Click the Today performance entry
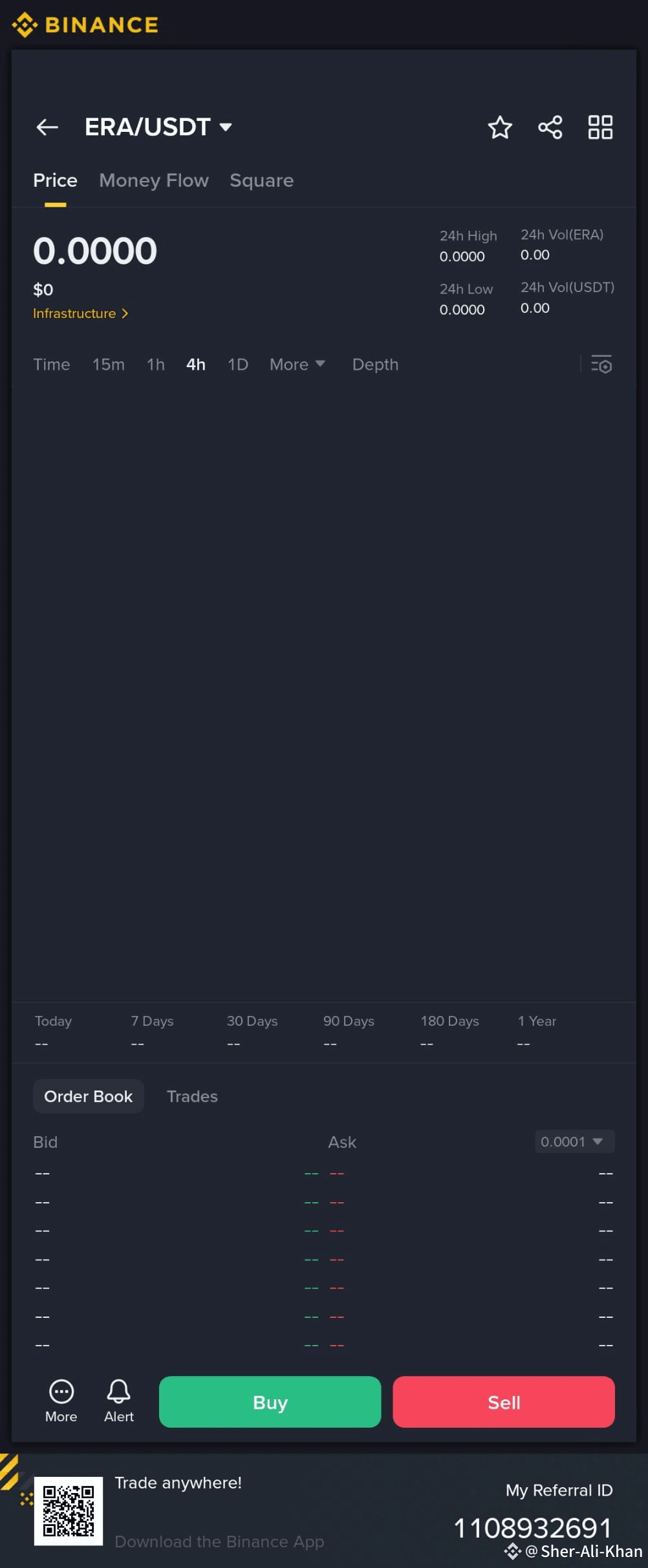648x1568 pixels. click(54, 1032)
